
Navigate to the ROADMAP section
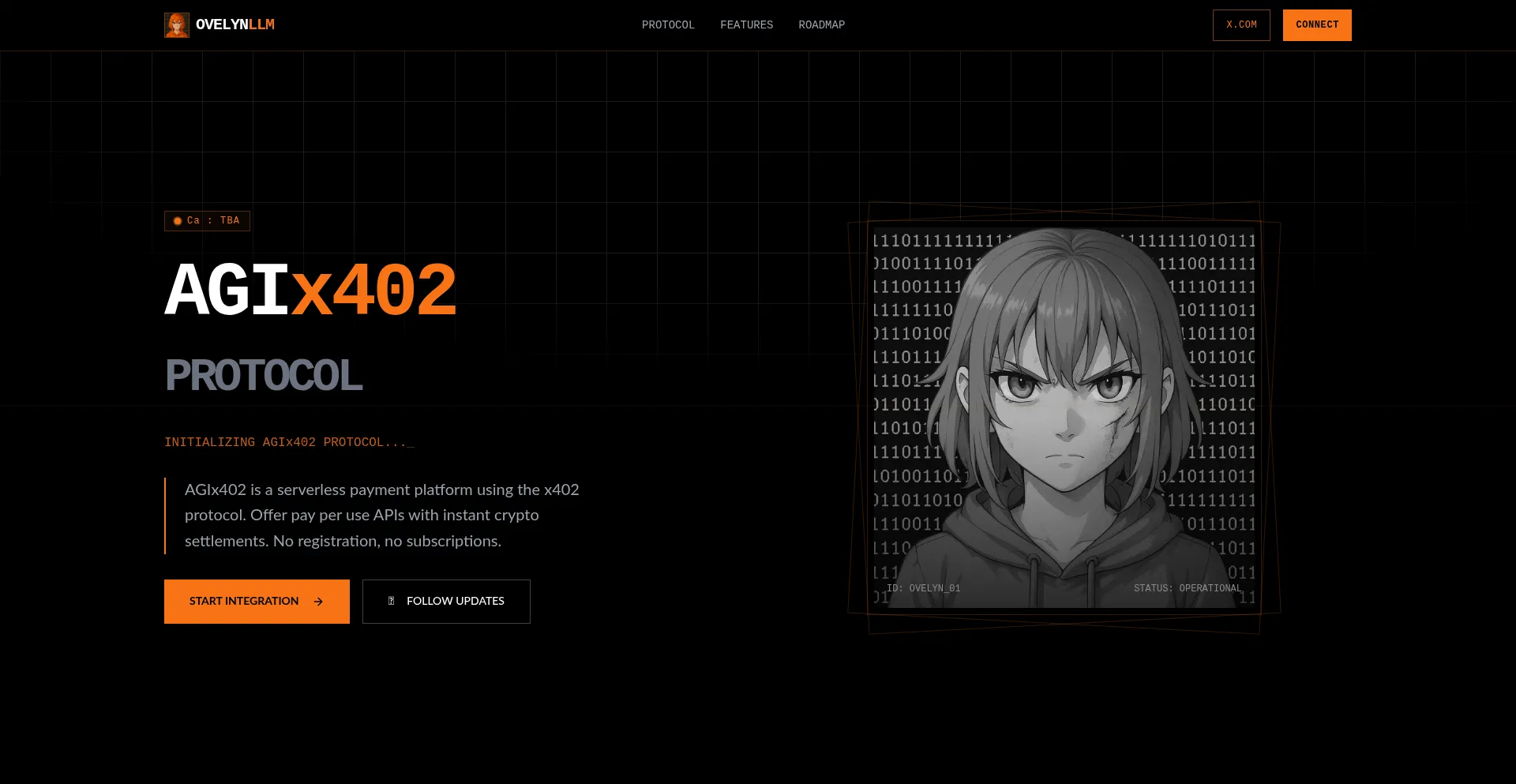[821, 25]
